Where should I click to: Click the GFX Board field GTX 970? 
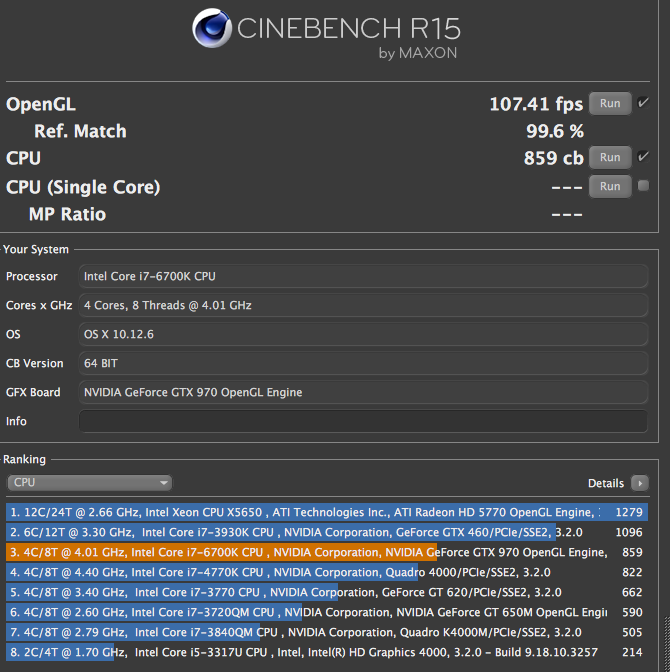[363, 392]
